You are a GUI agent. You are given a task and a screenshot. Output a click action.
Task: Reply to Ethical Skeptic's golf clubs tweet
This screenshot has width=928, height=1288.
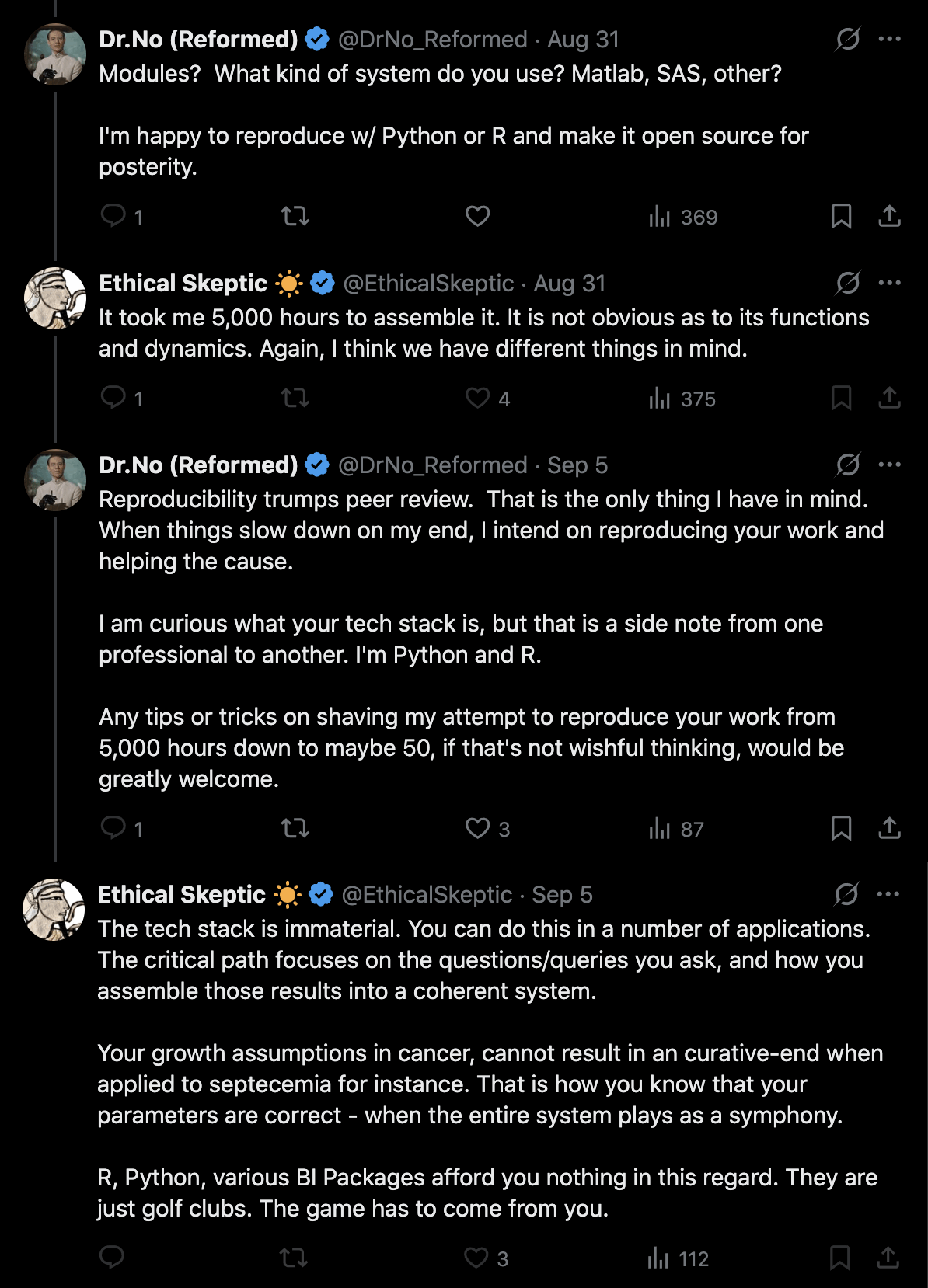[112, 1258]
